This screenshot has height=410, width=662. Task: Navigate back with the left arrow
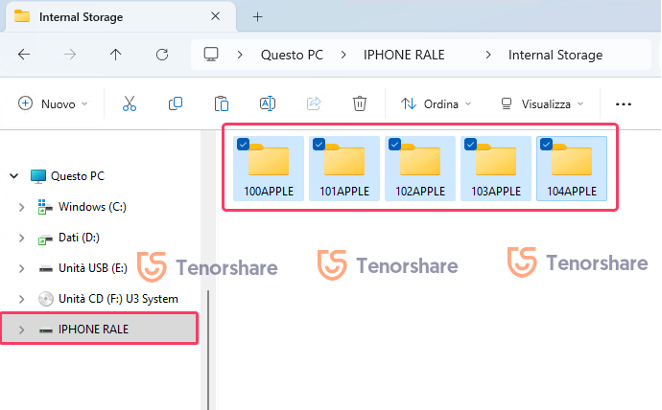(x=24, y=55)
